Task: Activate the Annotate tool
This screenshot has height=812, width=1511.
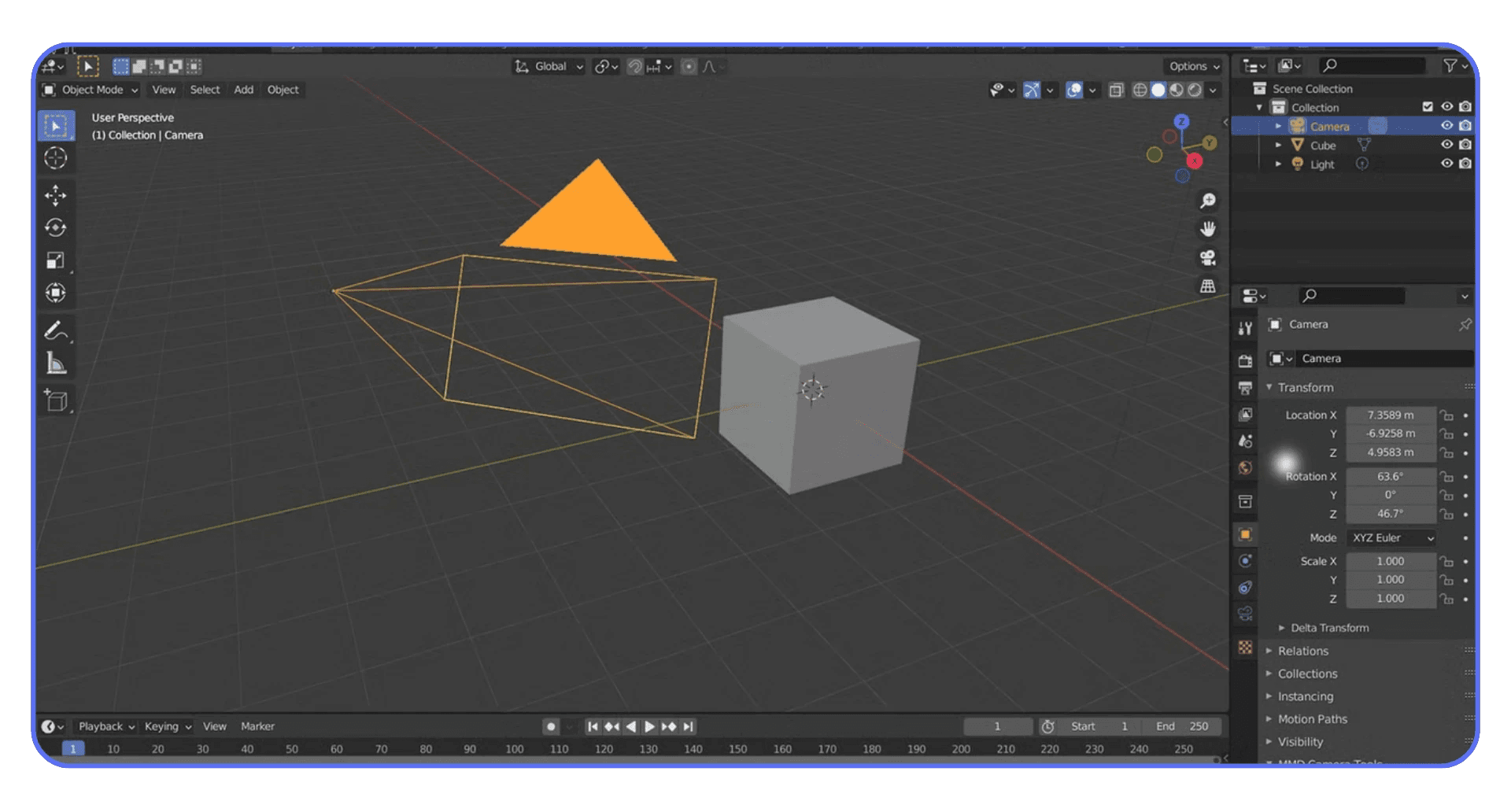Action: point(56,330)
